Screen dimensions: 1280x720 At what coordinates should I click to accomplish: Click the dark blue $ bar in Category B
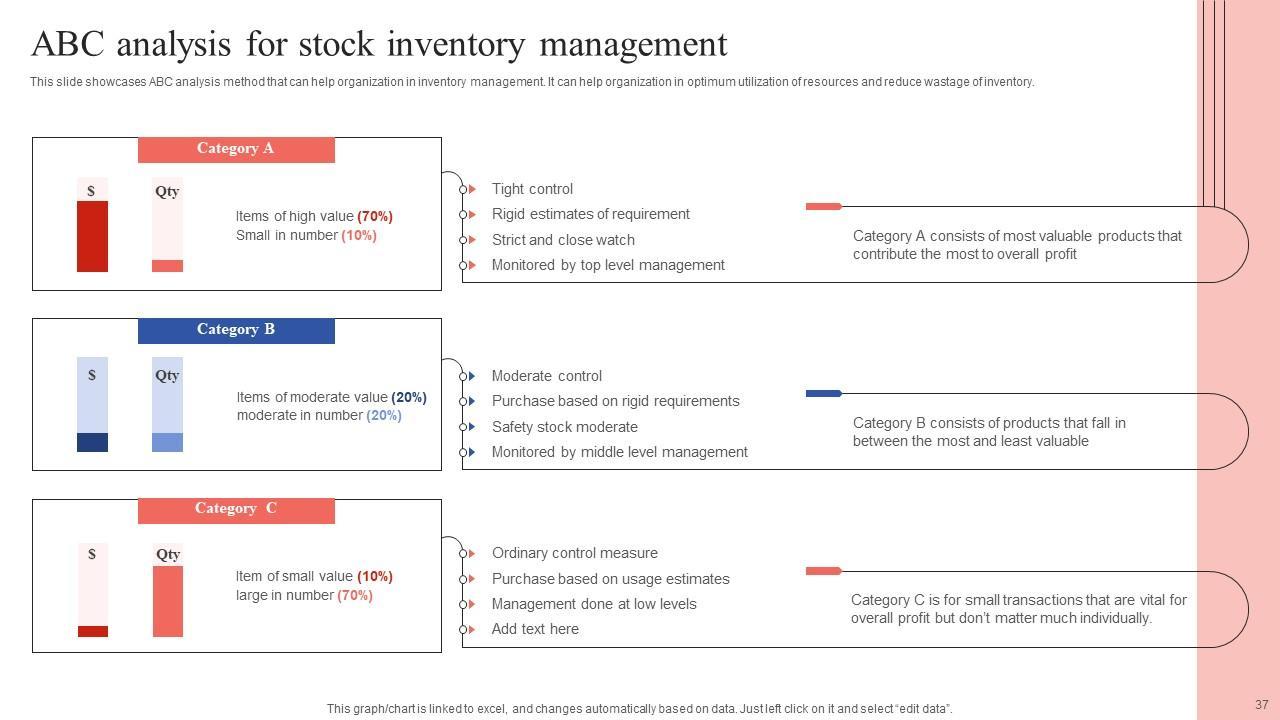[92, 442]
